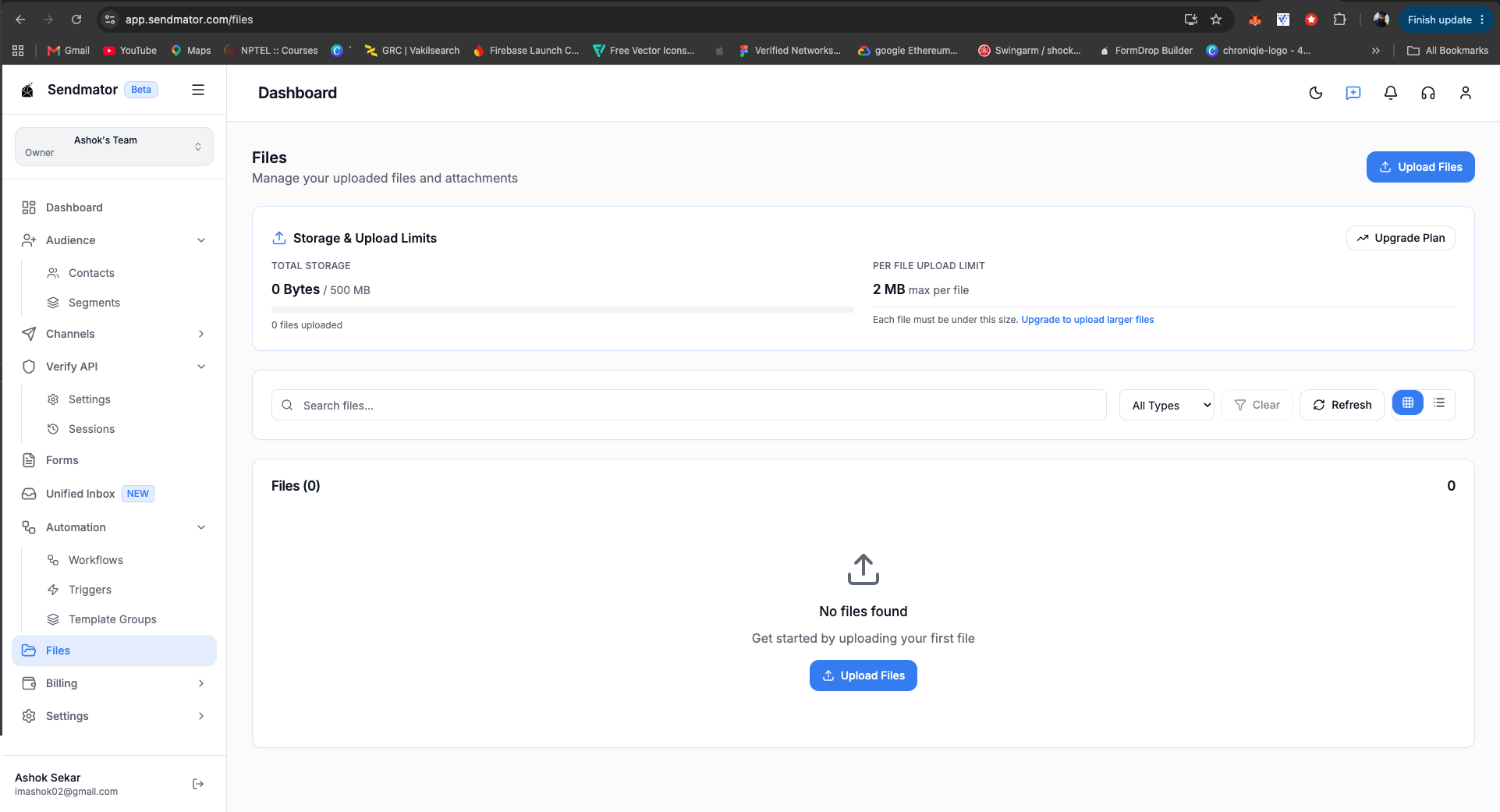Open Triggers in sidebar
Viewport: 1500px width, 812px height.
tap(125, 590)
